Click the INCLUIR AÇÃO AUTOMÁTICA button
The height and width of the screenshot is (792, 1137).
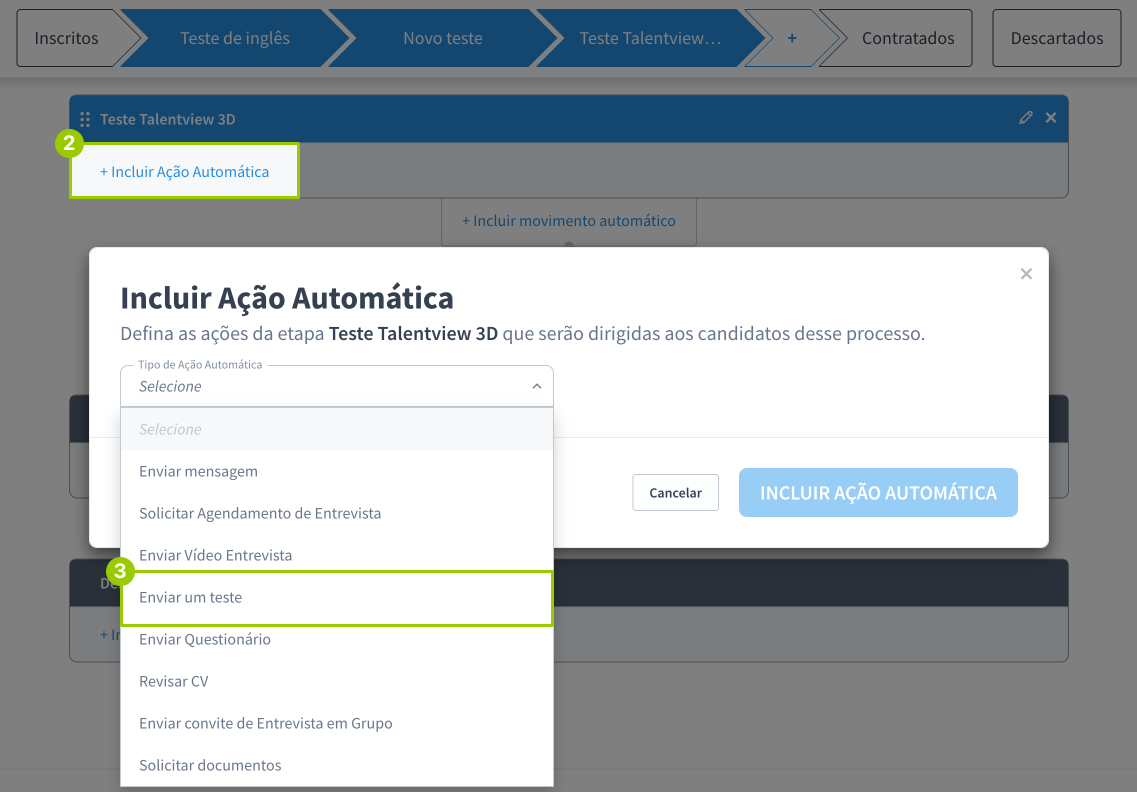[877, 493]
